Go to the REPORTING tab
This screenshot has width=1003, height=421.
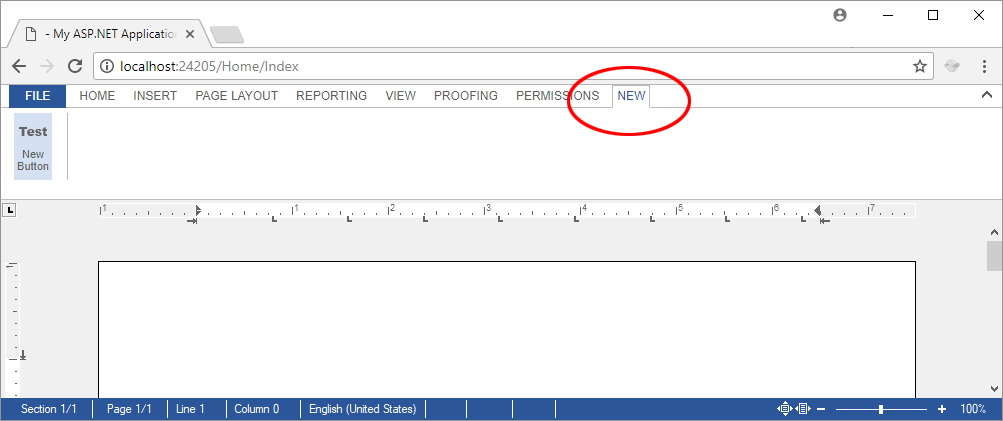coord(331,96)
